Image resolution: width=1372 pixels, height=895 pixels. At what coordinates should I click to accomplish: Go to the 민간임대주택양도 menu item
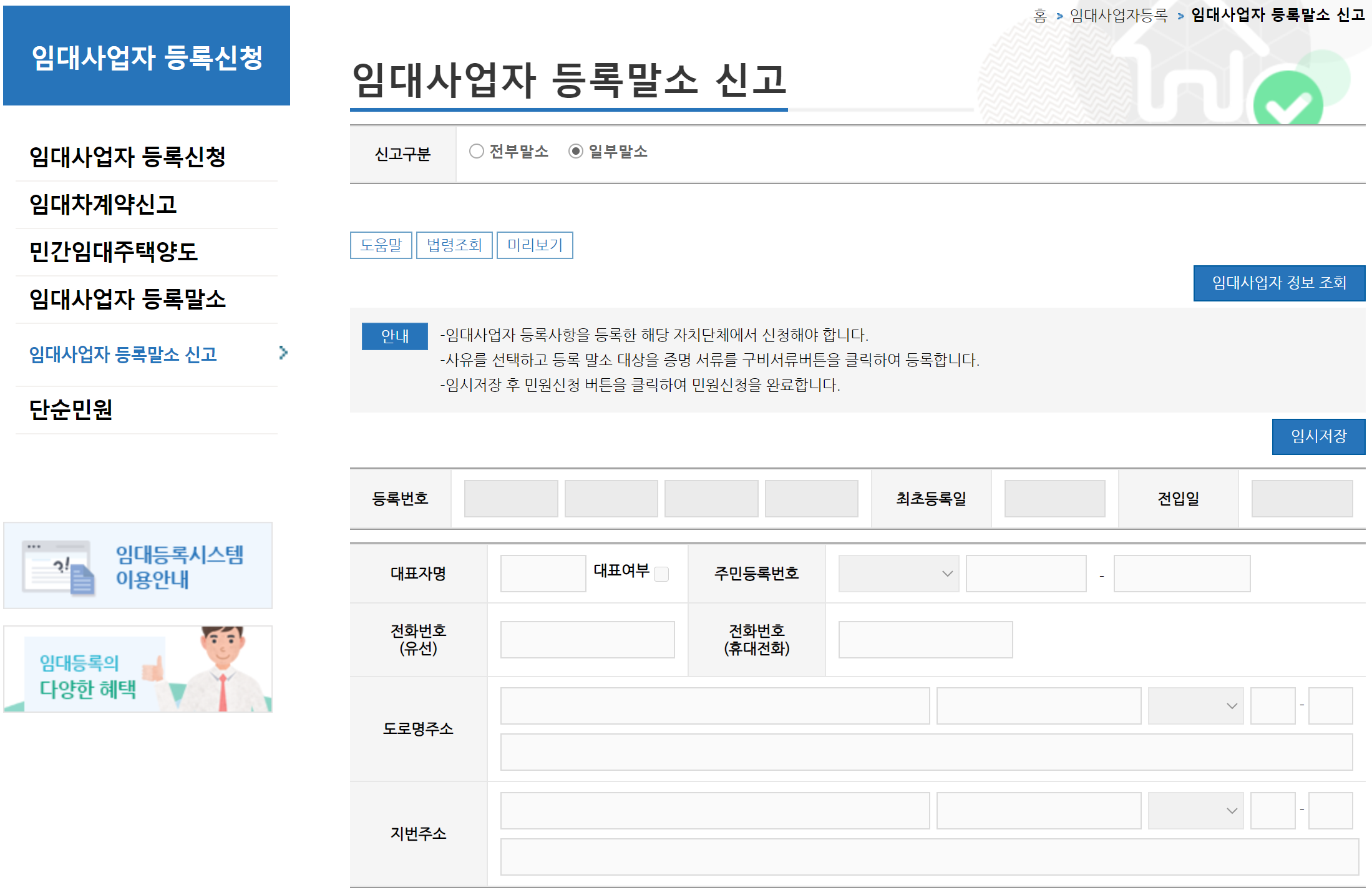coord(114,252)
